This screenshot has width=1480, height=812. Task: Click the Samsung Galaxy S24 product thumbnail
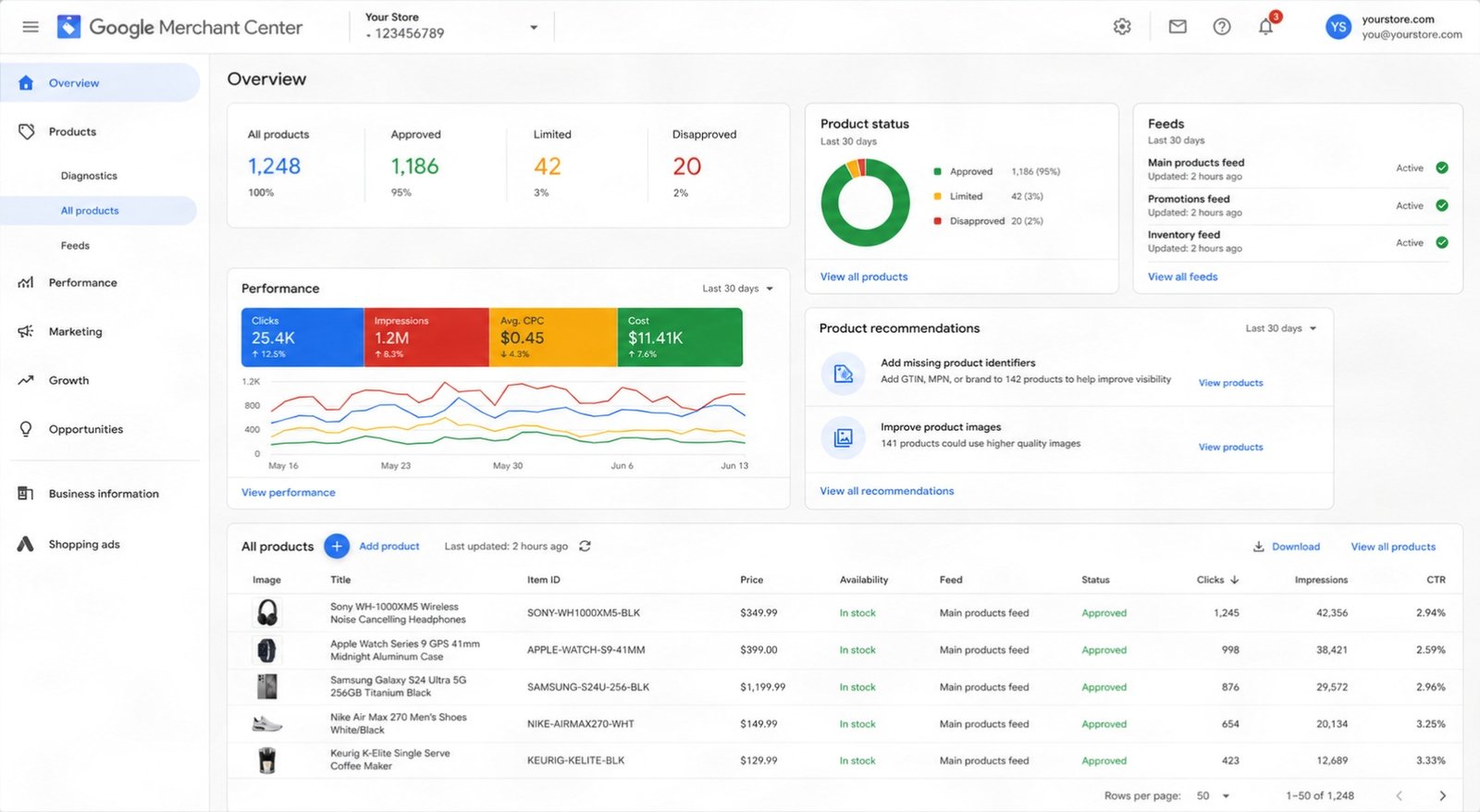(266, 686)
